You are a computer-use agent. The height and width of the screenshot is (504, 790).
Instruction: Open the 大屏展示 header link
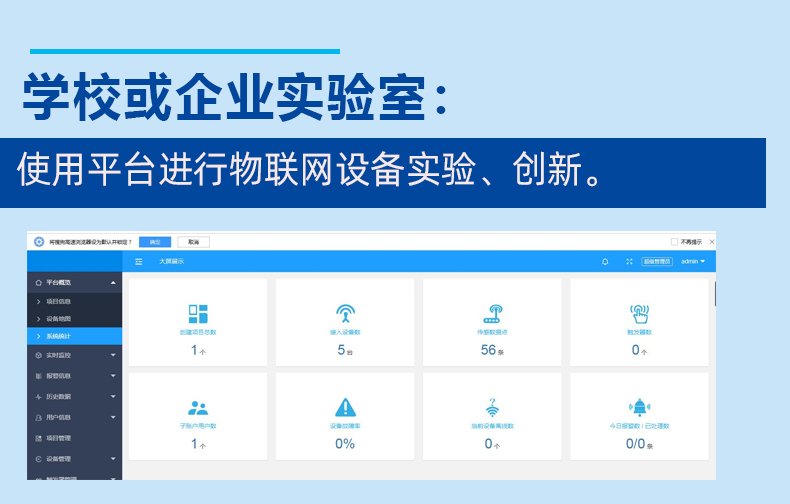(x=171, y=262)
